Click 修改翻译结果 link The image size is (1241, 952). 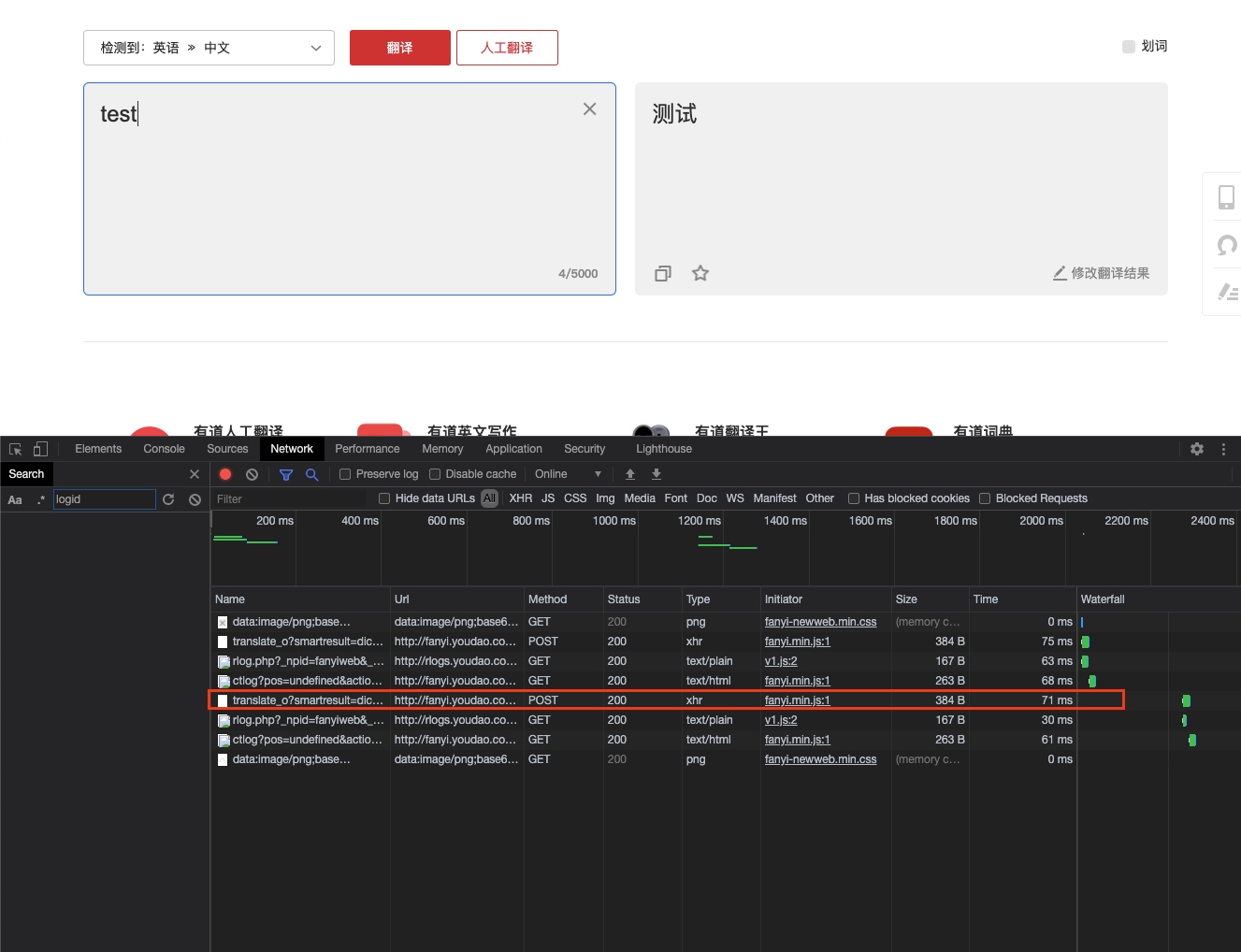[1102, 273]
